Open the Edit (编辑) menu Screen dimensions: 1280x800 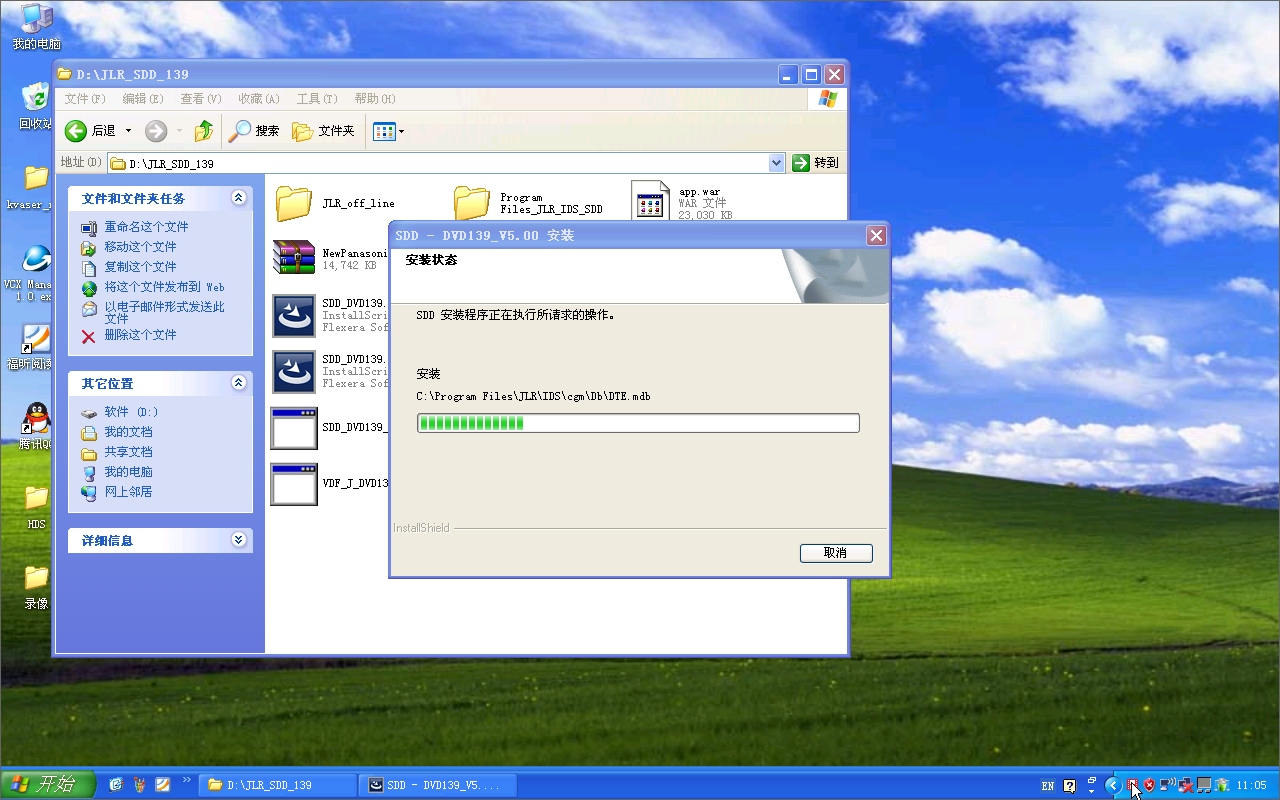click(143, 99)
